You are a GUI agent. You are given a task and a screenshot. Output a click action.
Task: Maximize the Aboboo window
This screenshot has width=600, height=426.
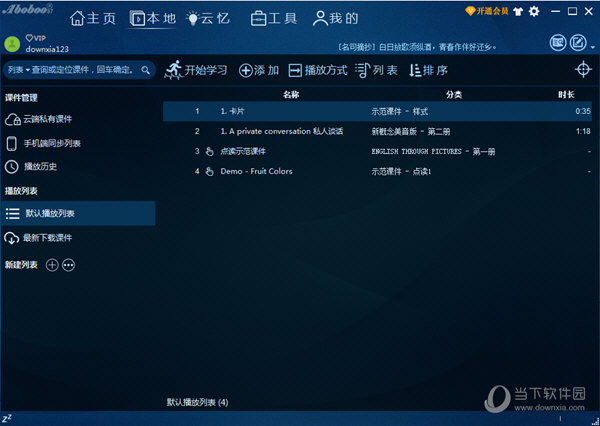click(572, 11)
